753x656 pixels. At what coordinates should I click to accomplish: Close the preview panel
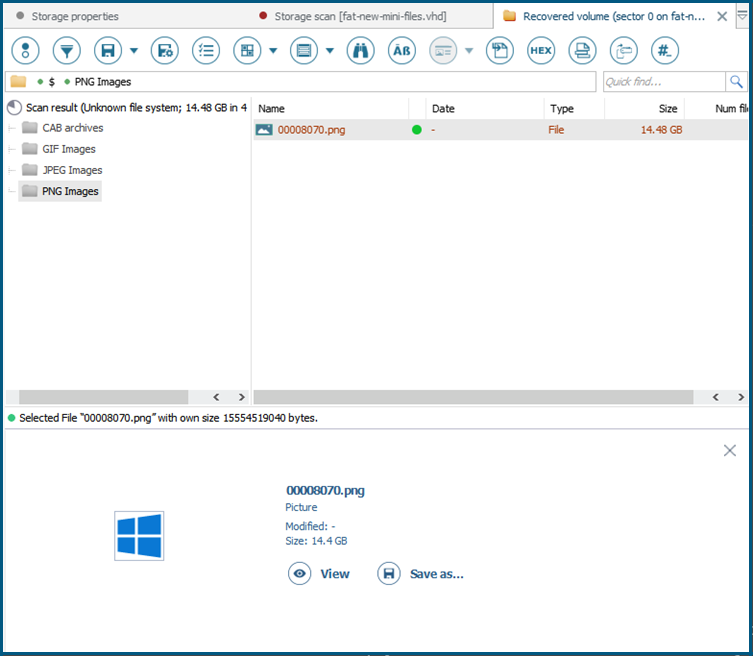point(729,450)
